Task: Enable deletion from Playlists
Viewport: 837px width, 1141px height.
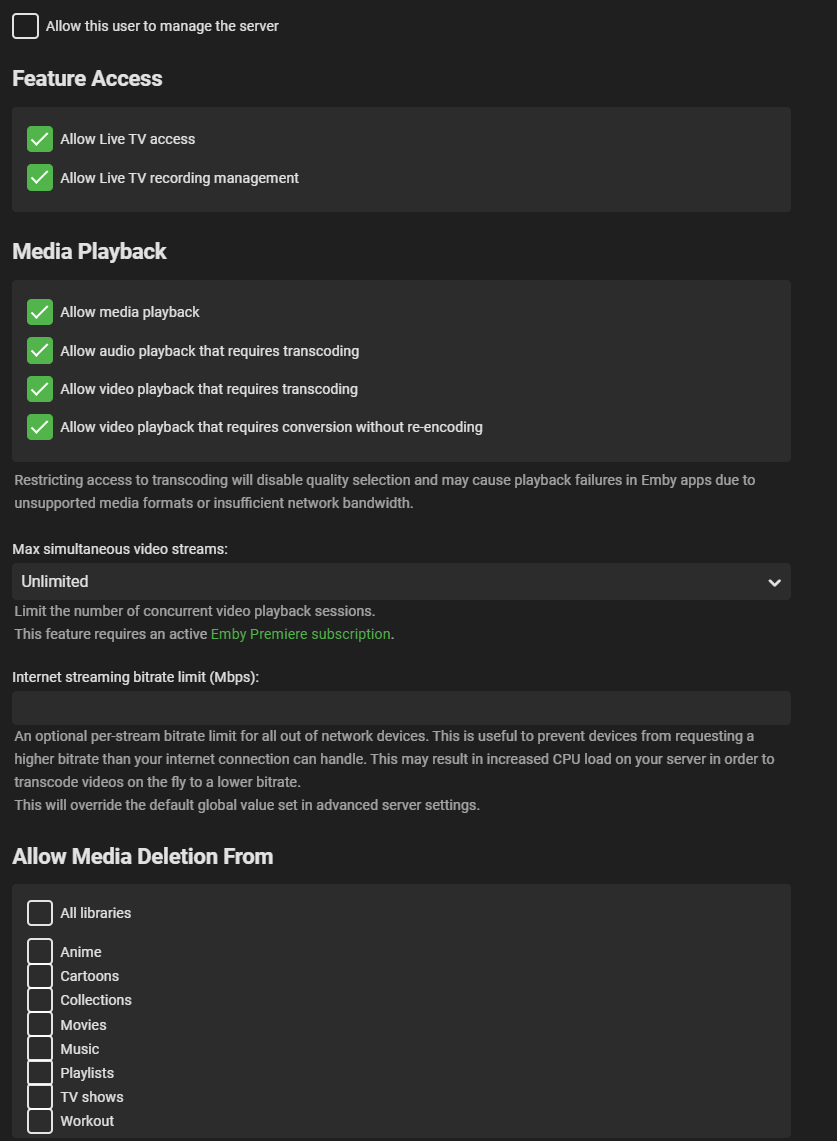Action: [40, 1073]
